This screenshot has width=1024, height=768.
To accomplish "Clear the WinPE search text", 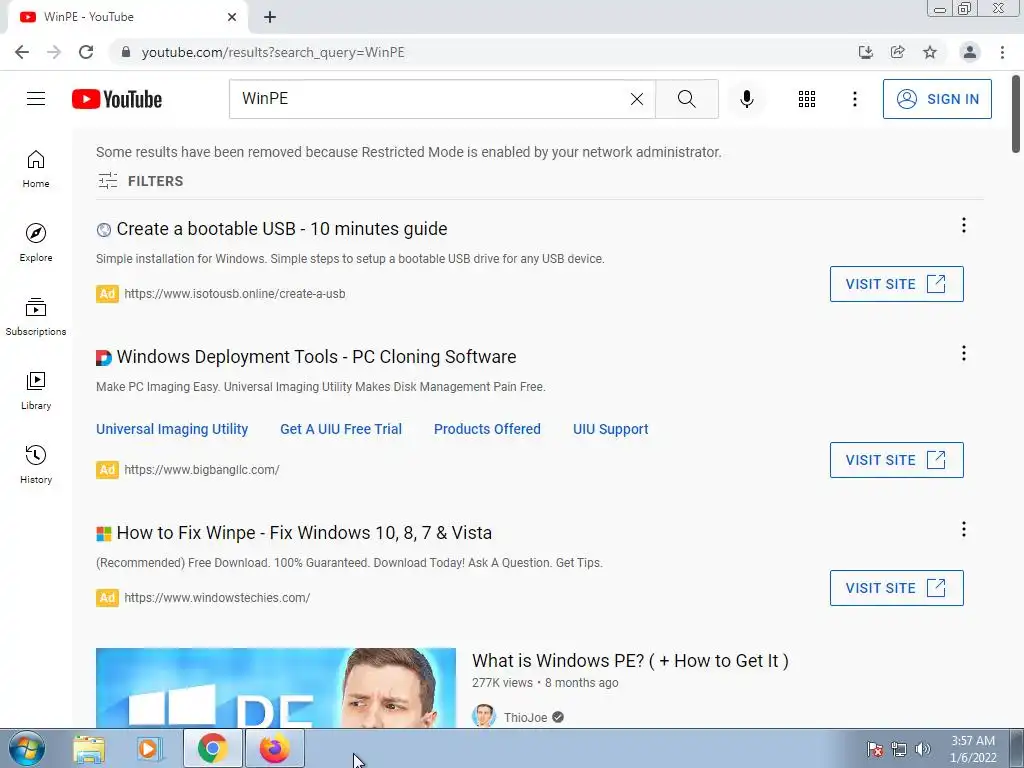I will pyautogui.click(x=637, y=99).
